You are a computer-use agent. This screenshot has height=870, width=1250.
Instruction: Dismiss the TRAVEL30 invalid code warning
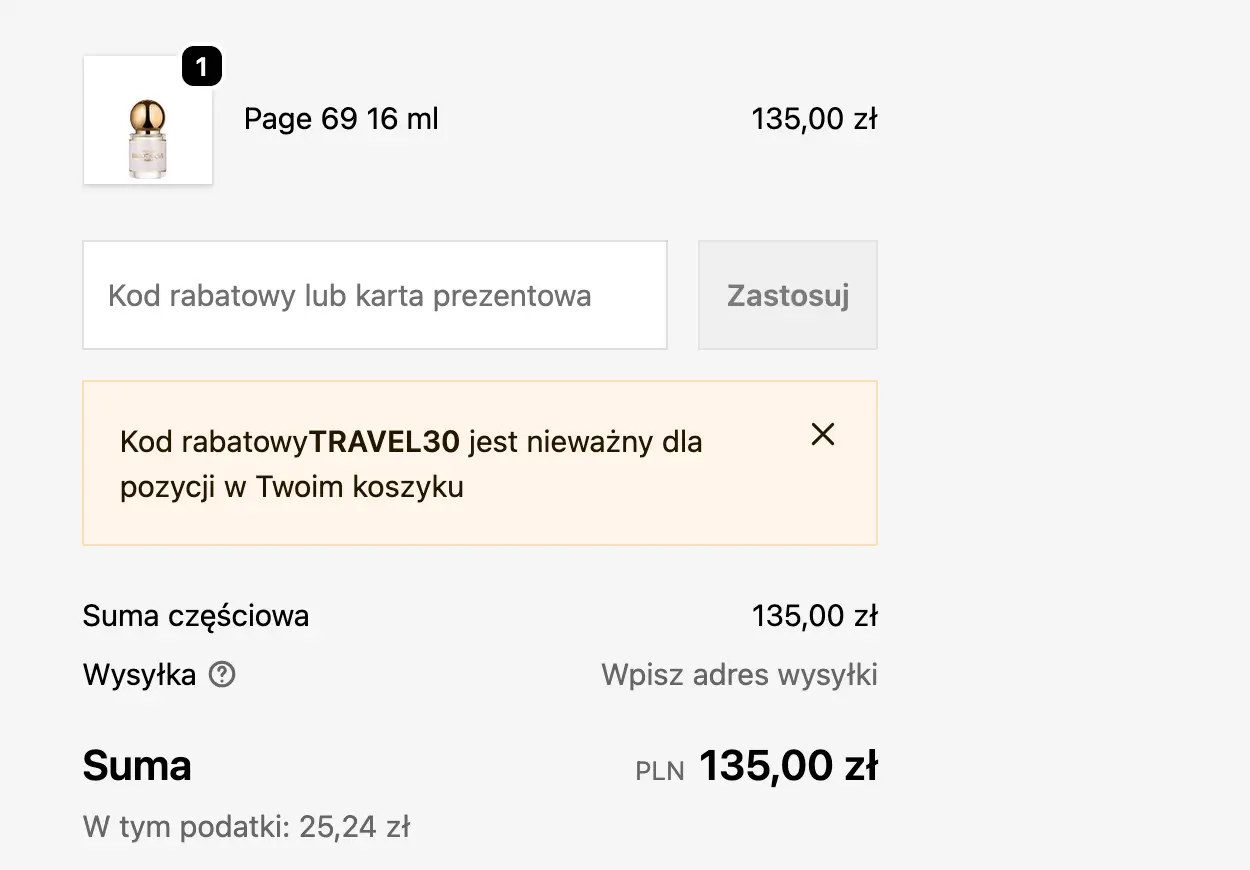823,434
